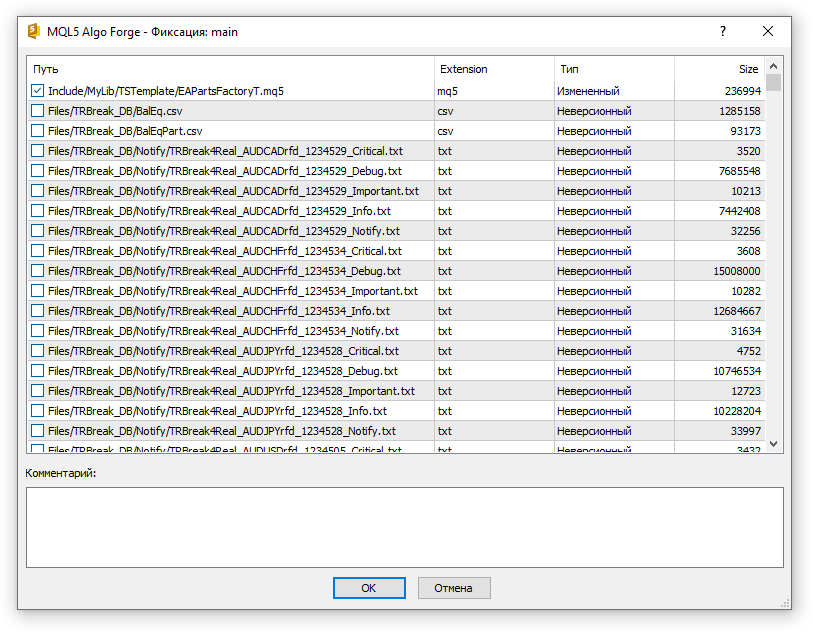Image resolution: width=813 pixels, height=632 pixels.
Task: Open the help question mark button
Action: click(x=723, y=31)
